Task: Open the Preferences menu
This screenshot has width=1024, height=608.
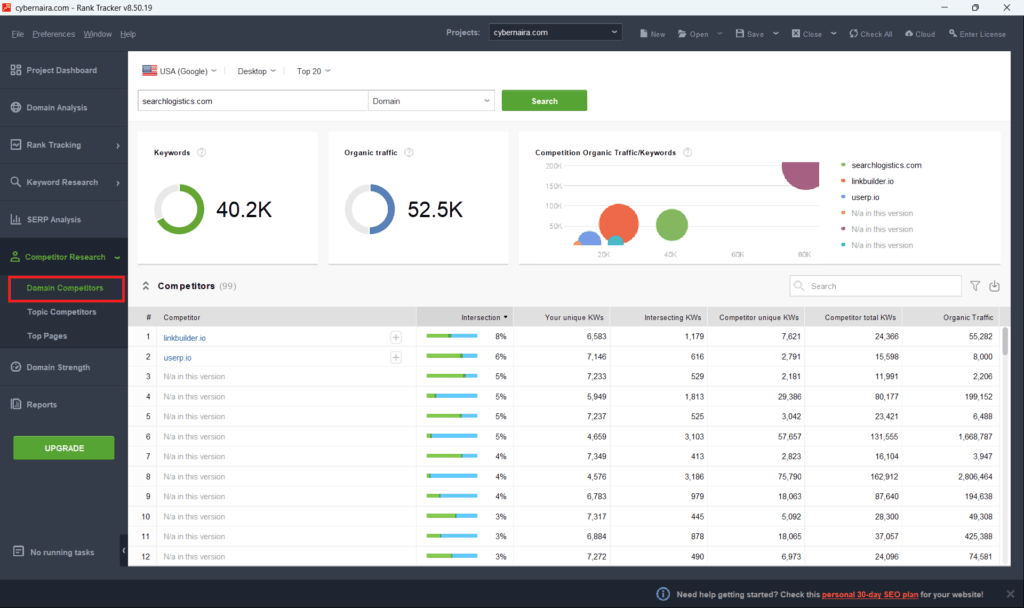Action: click(x=54, y=34)
